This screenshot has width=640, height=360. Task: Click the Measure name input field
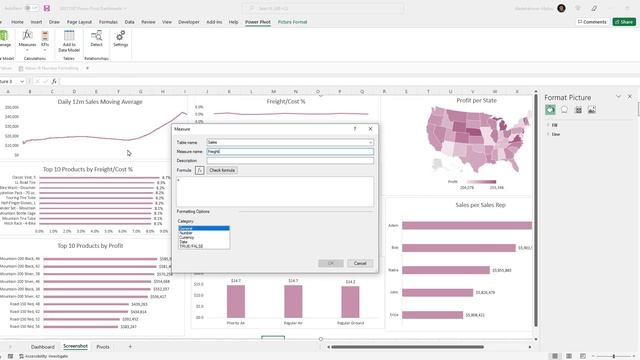click(290, 151)
